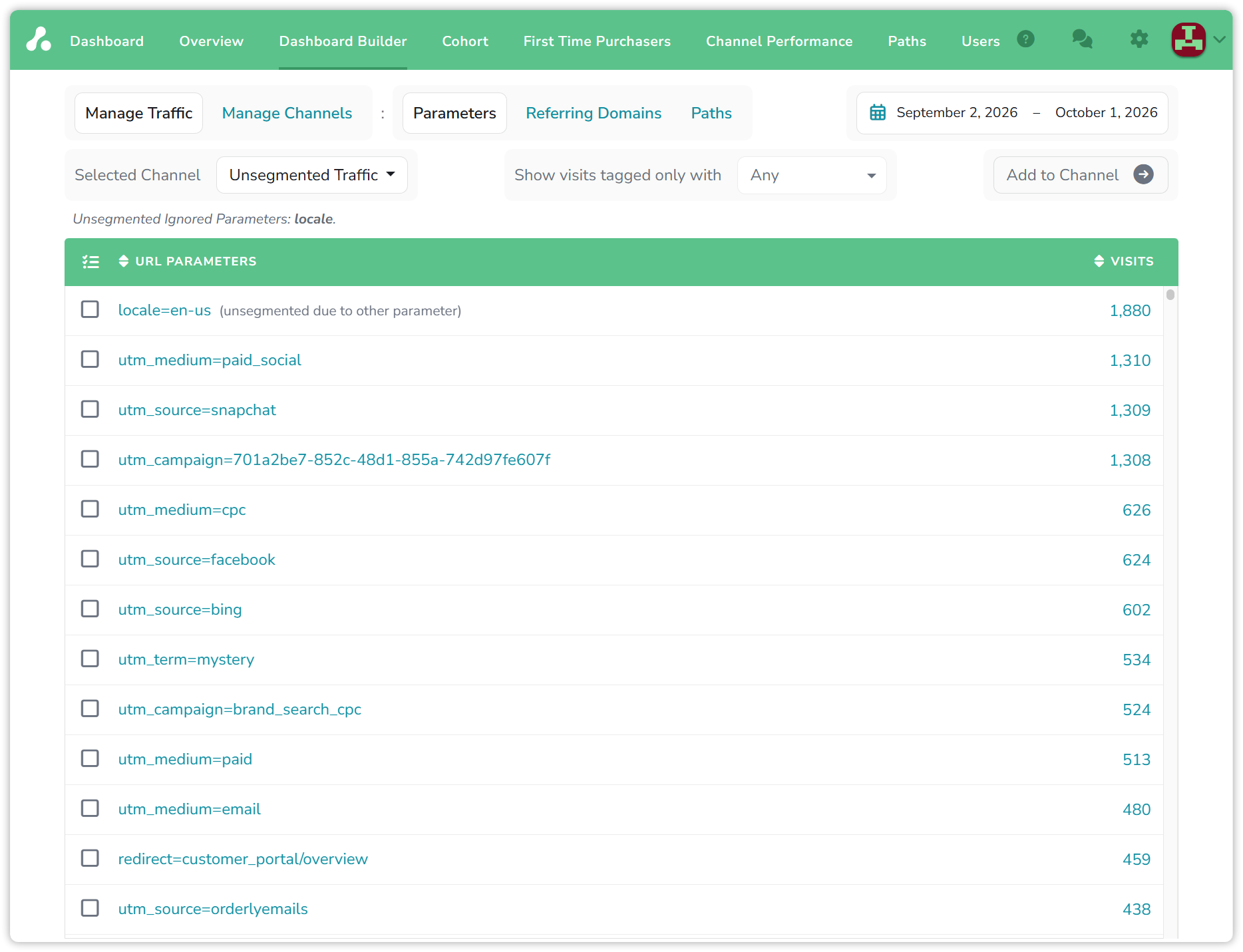Select the Parameters tab
Image resolution: width=1243 pixels, height=952 pixels.
454,113
